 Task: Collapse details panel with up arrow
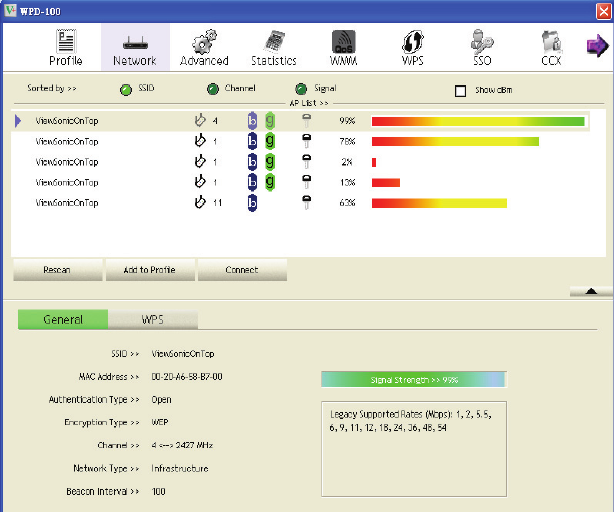591,291
